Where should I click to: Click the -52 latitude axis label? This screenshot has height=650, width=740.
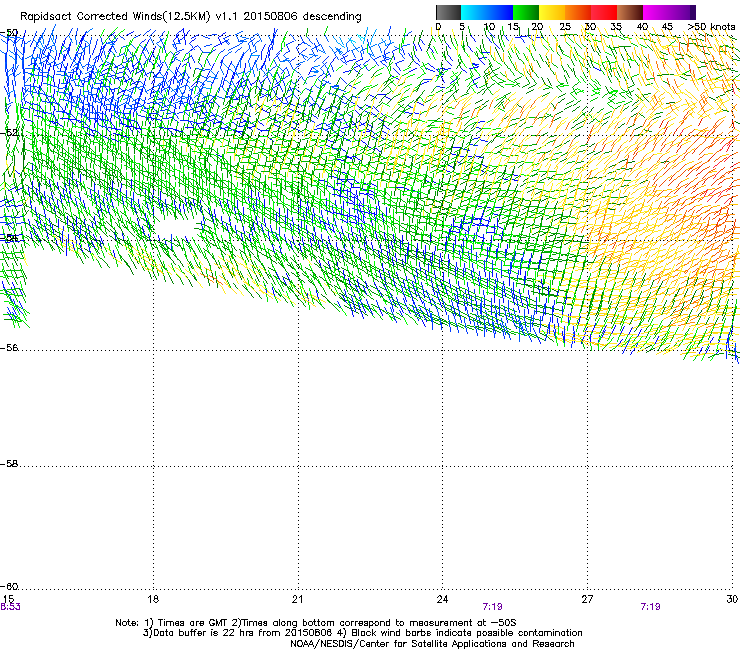[9, 133]
